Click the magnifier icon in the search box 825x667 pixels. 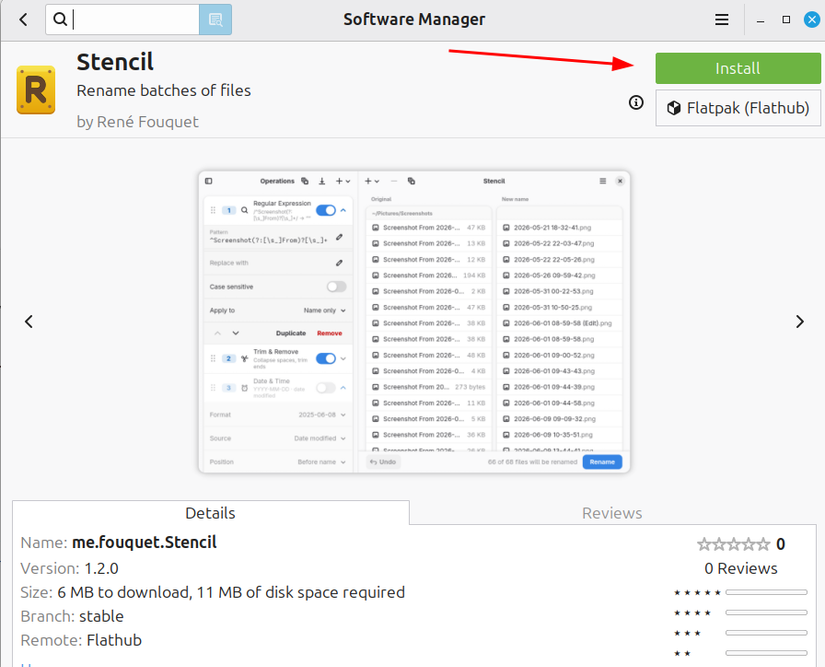click(x=61, y=19)
